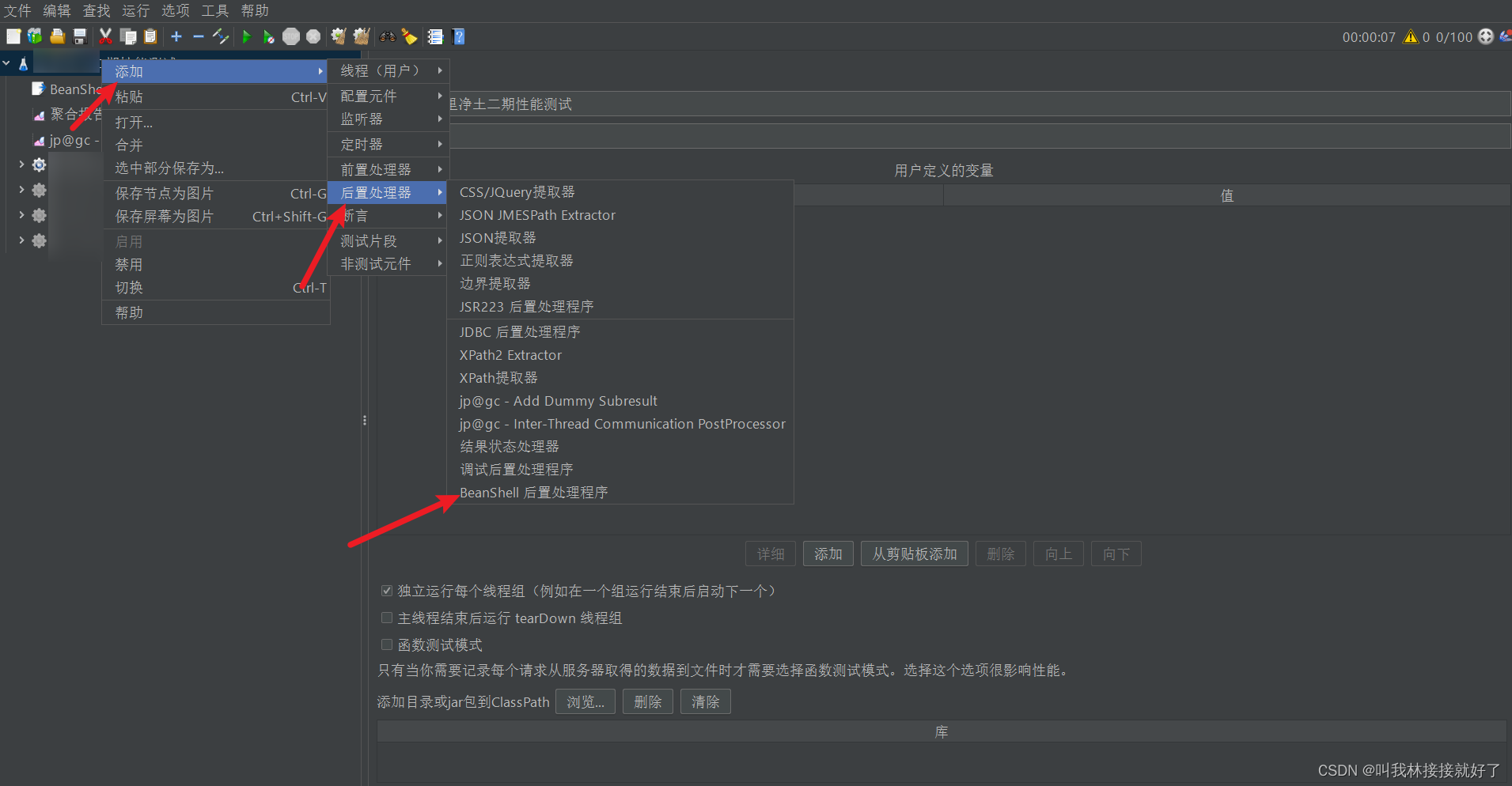Open the 运行 menu in menu bar
The height and width of the screenshot is (786, 1512).
136,10
